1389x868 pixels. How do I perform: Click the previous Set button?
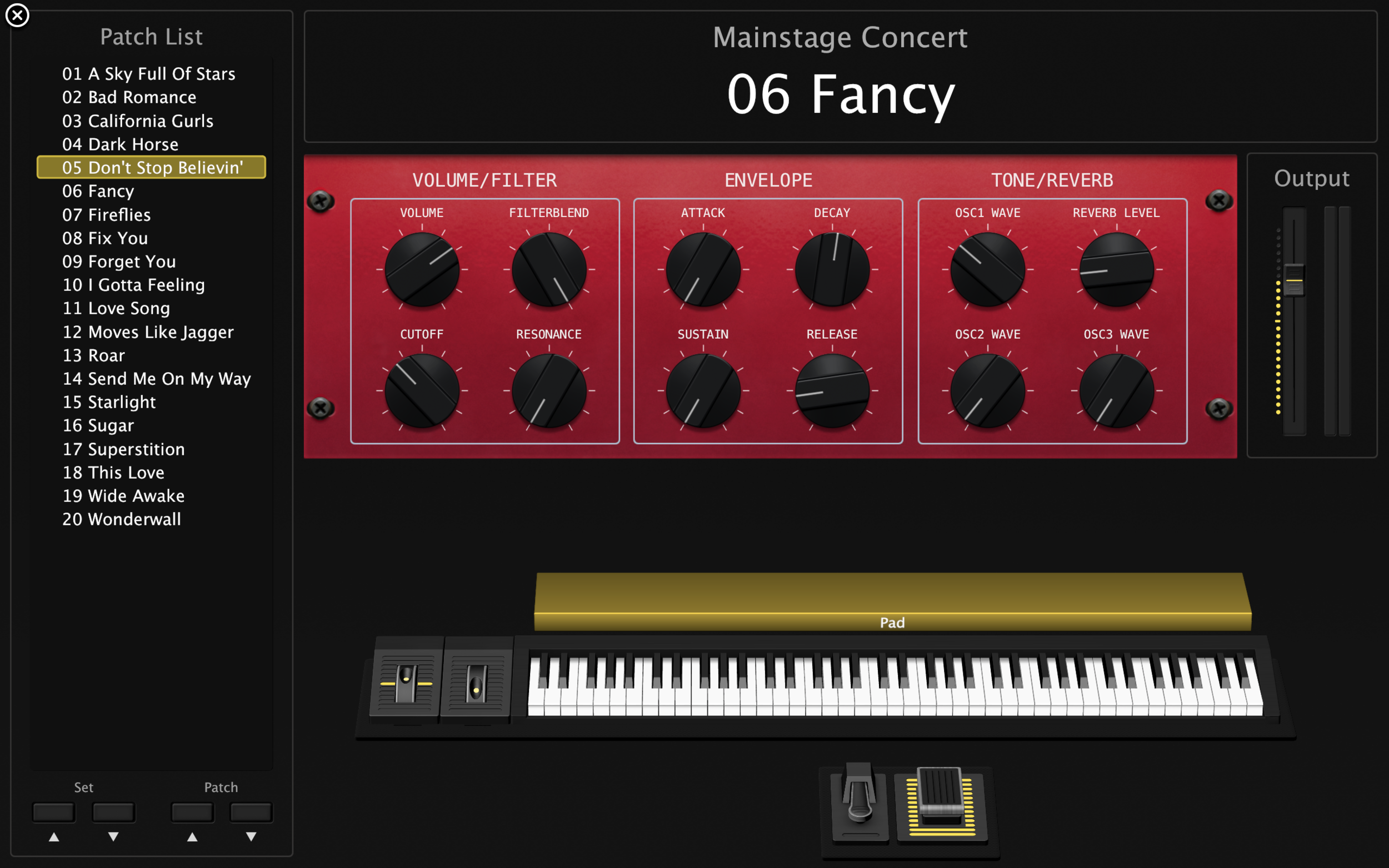click(x=54, y=812)
